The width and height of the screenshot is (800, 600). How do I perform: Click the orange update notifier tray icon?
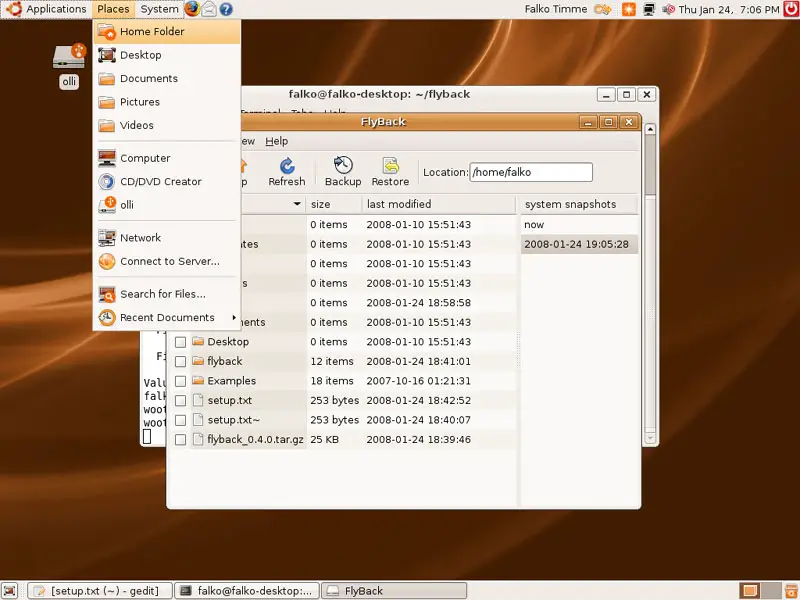coord(629,9)
